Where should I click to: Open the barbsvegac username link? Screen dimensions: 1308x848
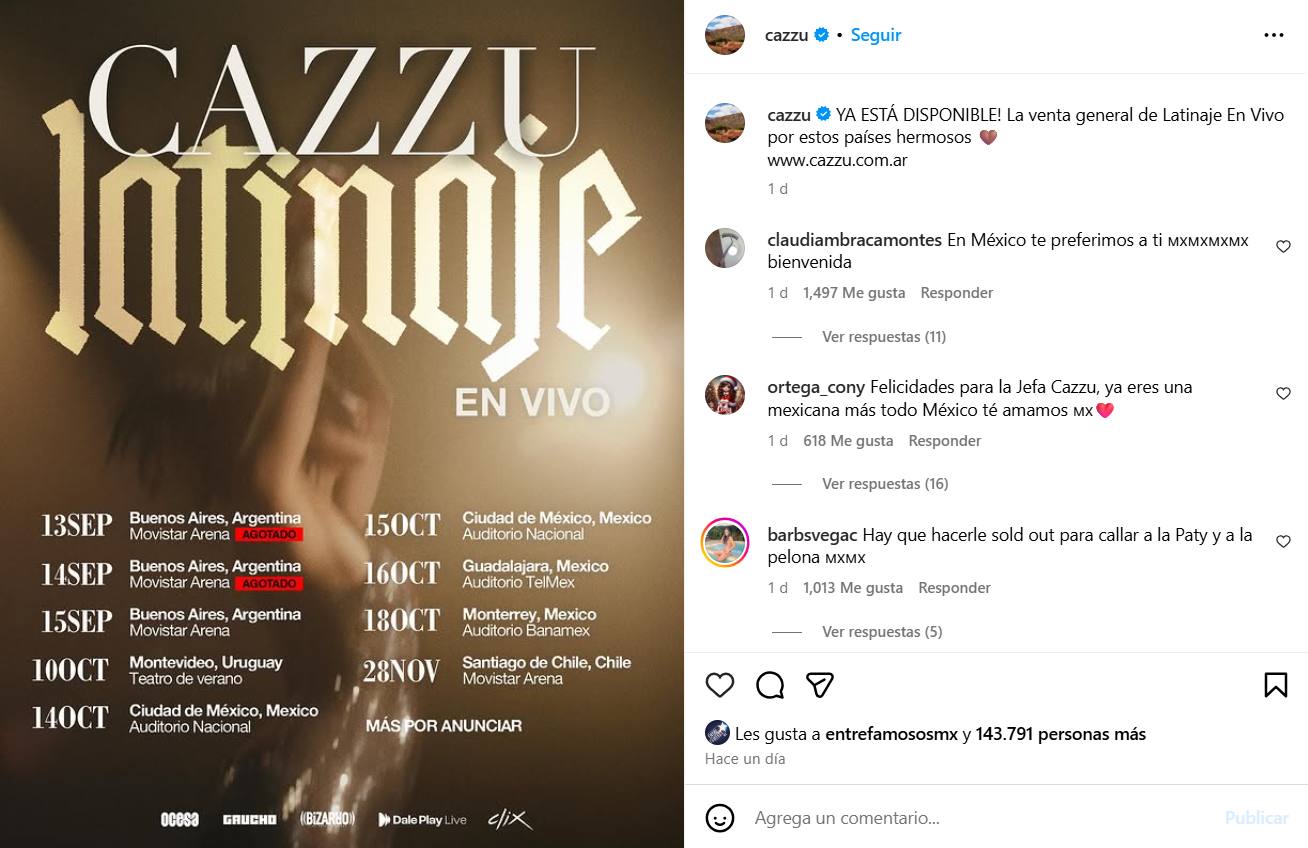(813, 535)
